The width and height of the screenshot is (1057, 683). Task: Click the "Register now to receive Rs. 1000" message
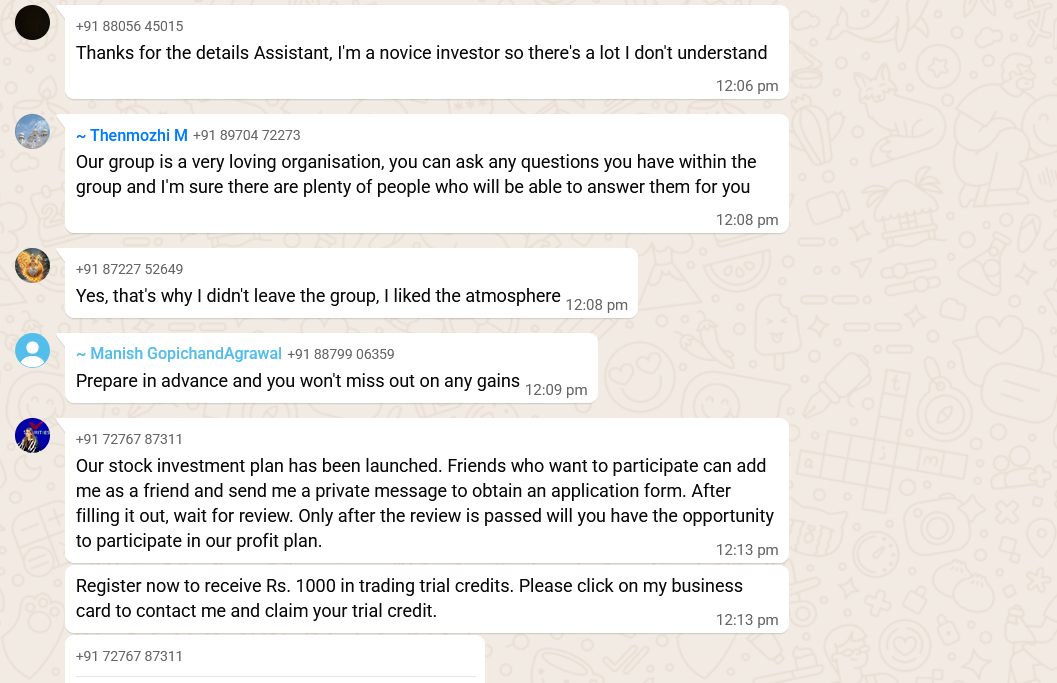point(409,598)
